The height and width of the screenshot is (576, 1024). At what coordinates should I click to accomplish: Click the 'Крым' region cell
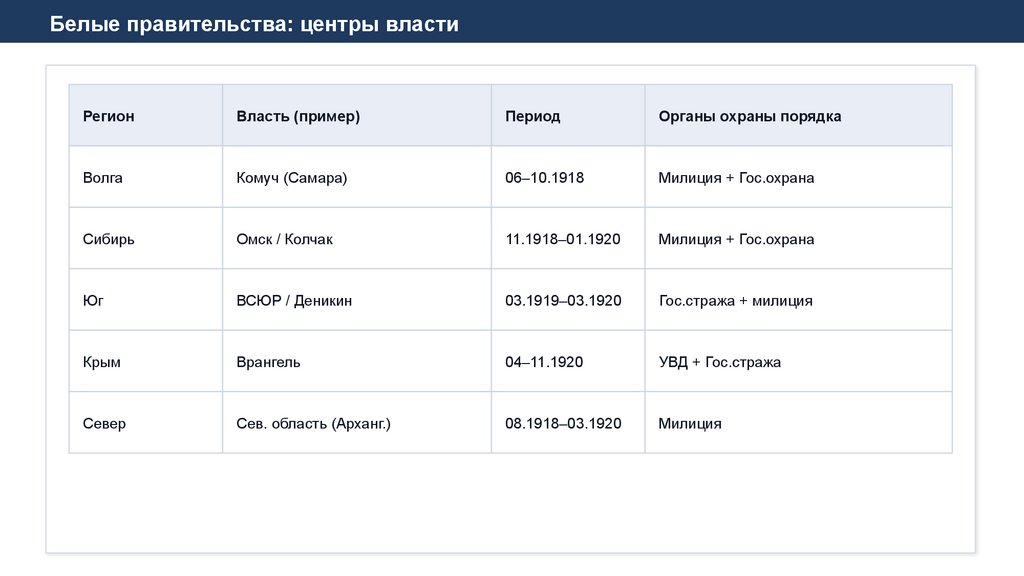pos(102,362)
